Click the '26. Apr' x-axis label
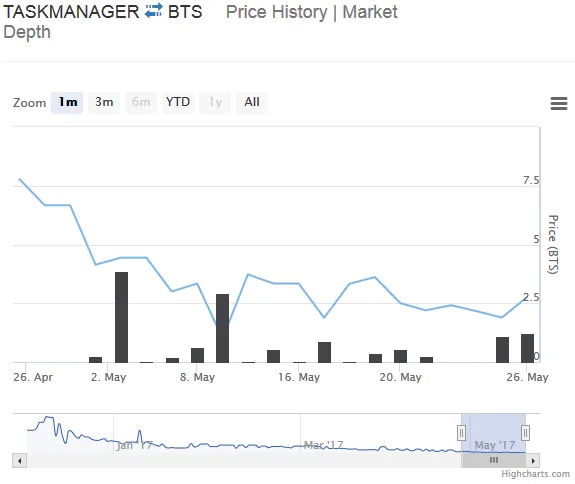The image size is (575, 484). (33, 377)
